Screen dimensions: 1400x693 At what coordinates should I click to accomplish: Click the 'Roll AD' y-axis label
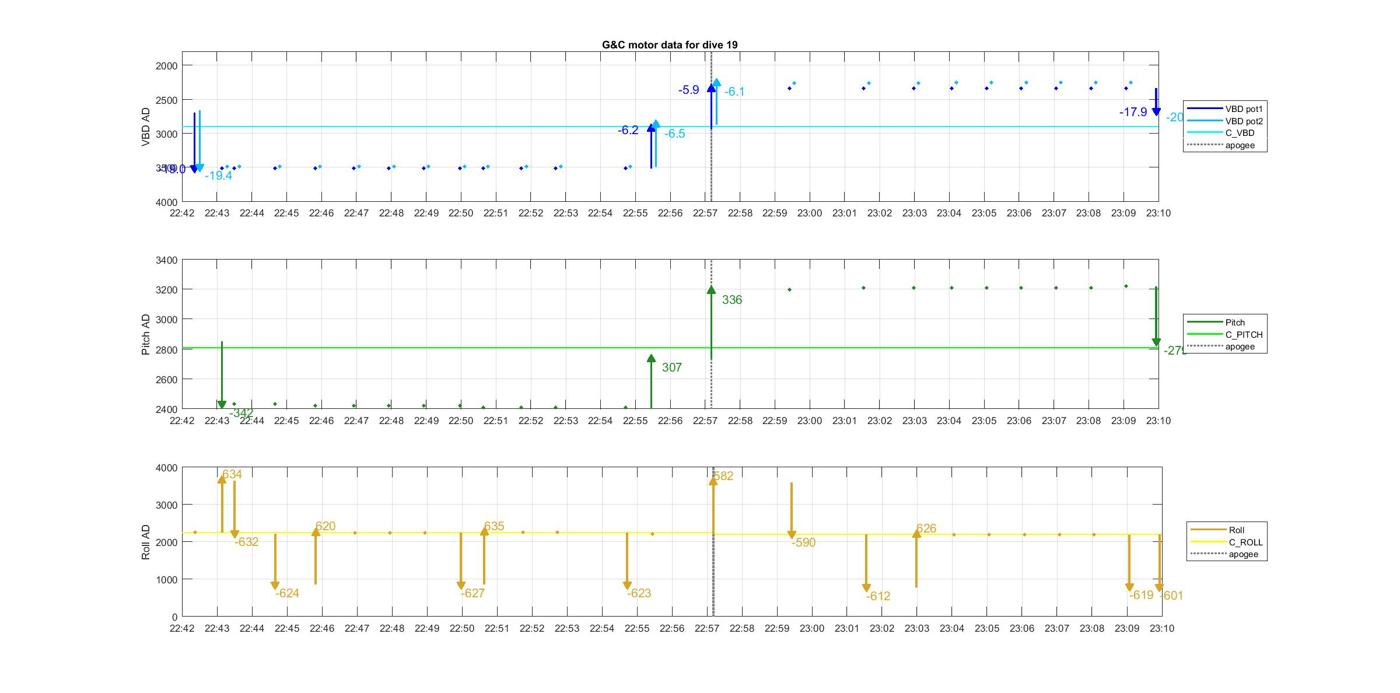click(x=146, y=541)
